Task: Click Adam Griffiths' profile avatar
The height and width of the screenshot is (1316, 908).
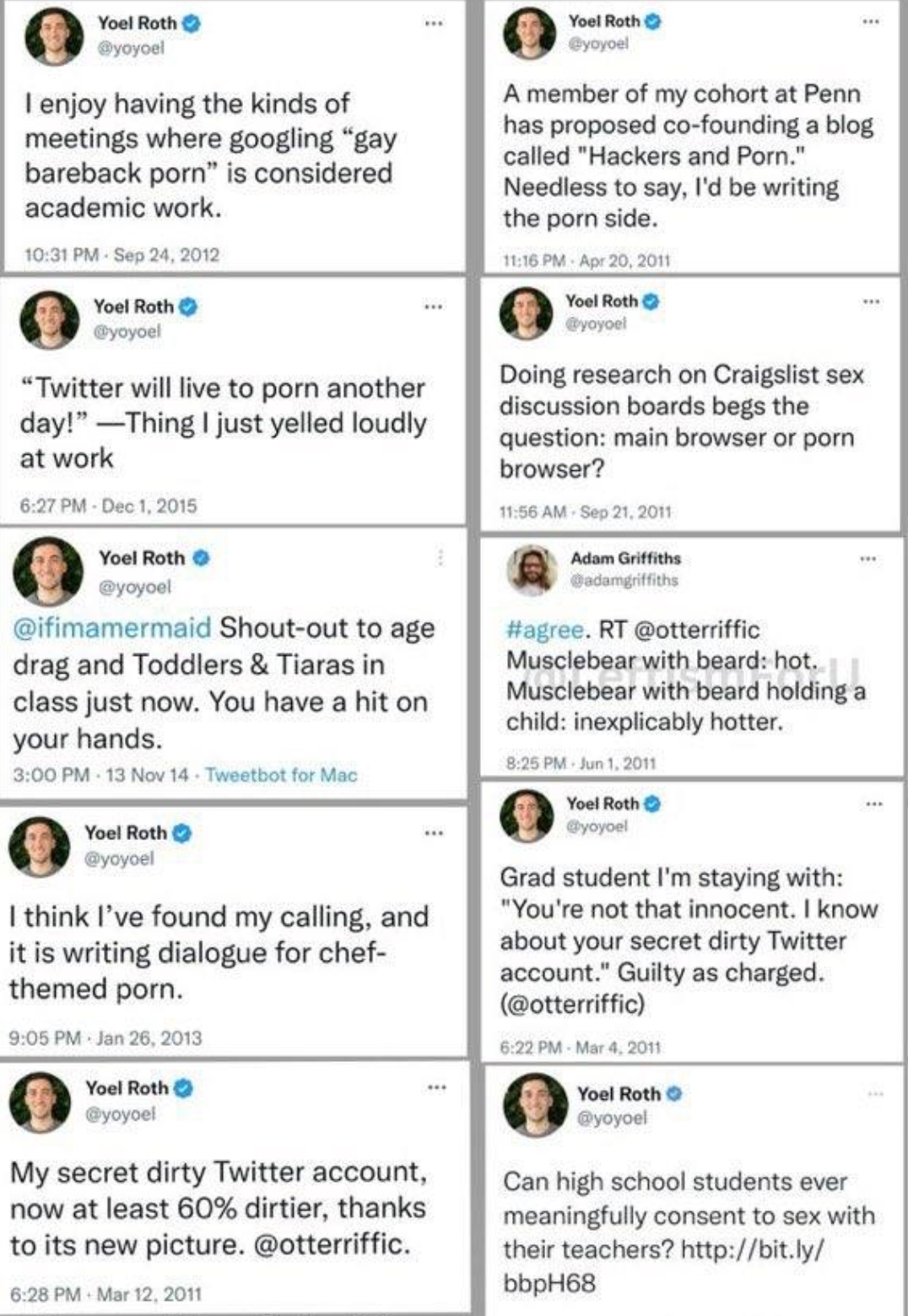Action: 532,570
